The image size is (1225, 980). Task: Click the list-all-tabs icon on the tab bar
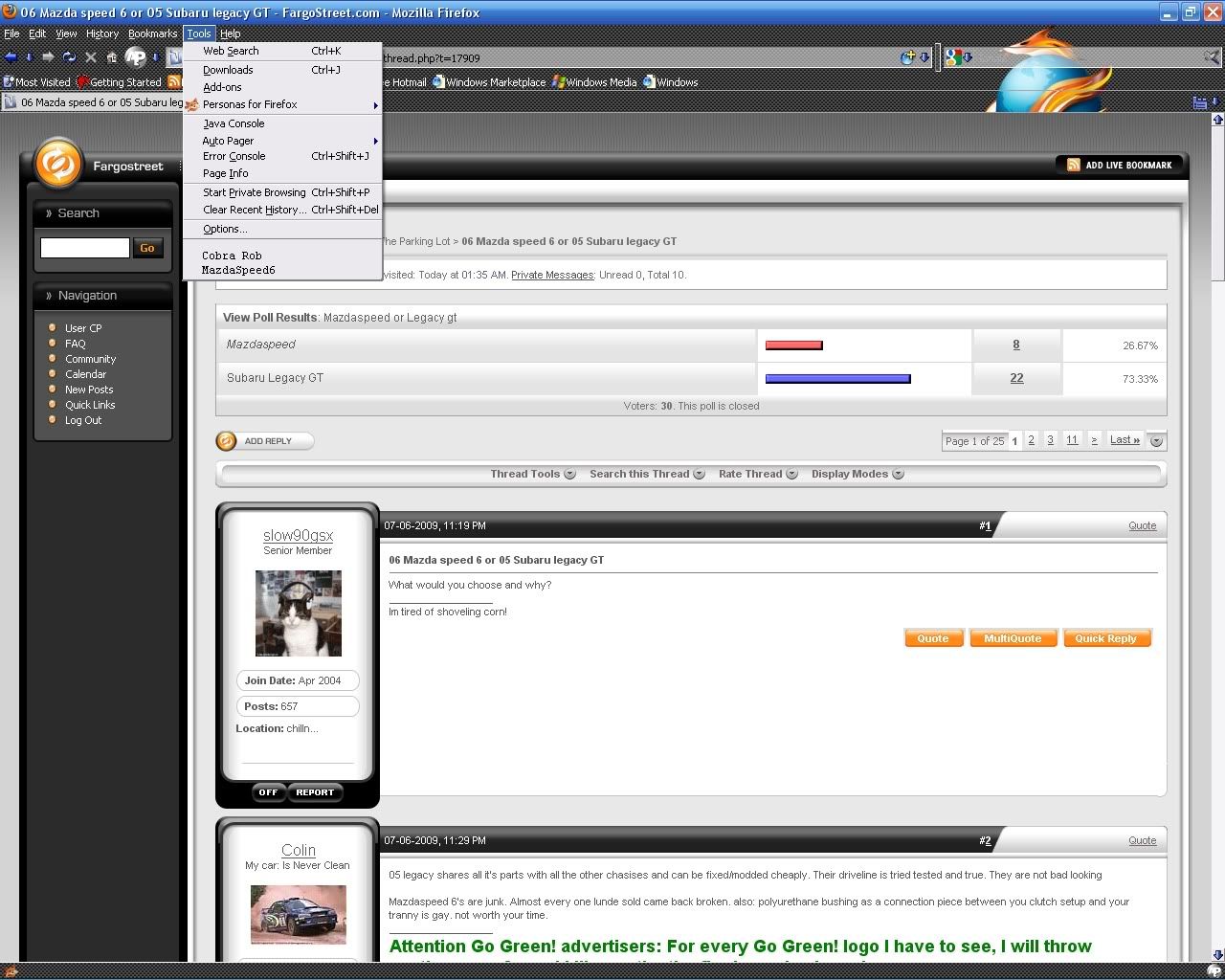pos(1200,102)
